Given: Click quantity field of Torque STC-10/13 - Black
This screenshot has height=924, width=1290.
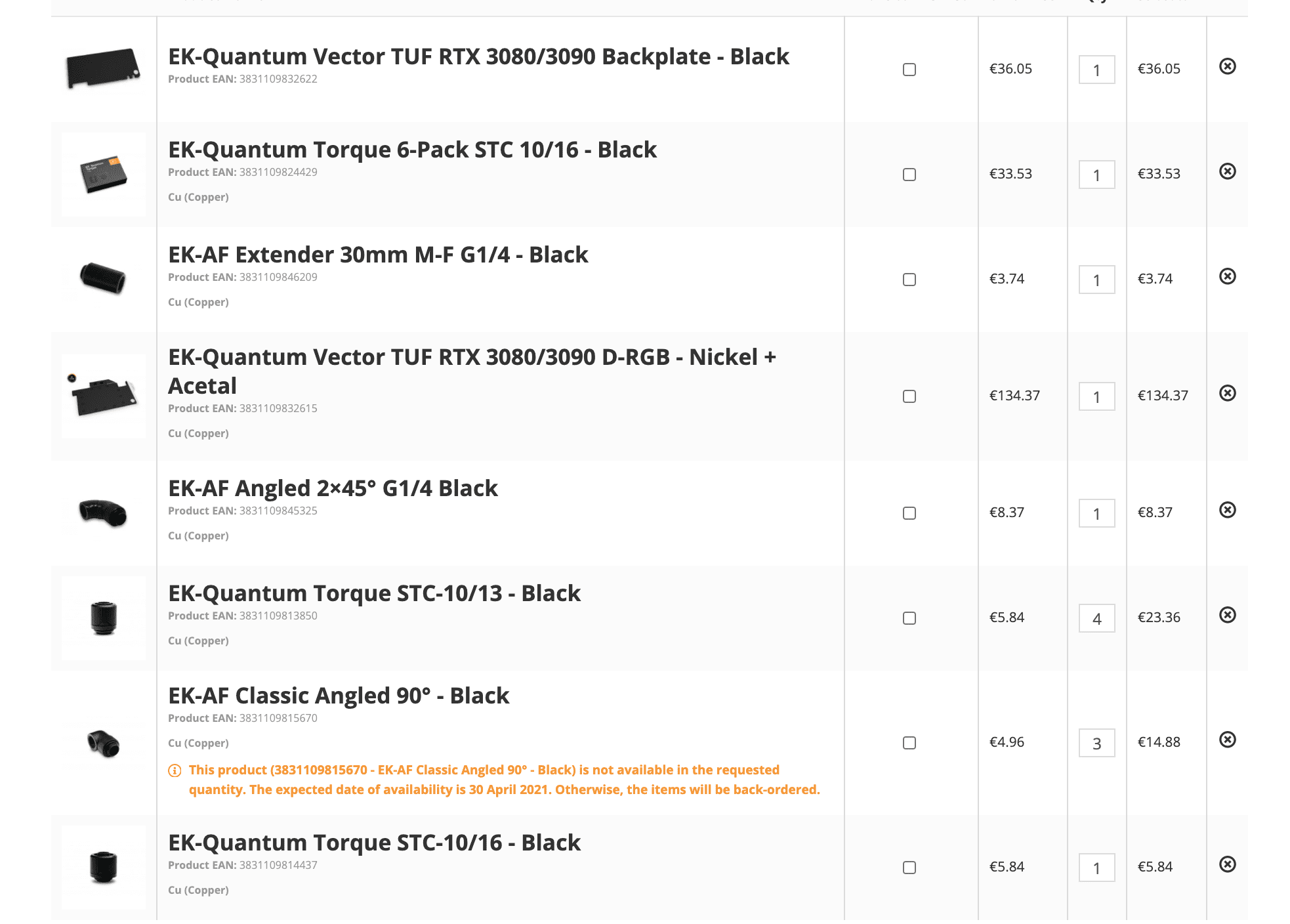Looking at the screenshot, I should tap(1096, 618).
